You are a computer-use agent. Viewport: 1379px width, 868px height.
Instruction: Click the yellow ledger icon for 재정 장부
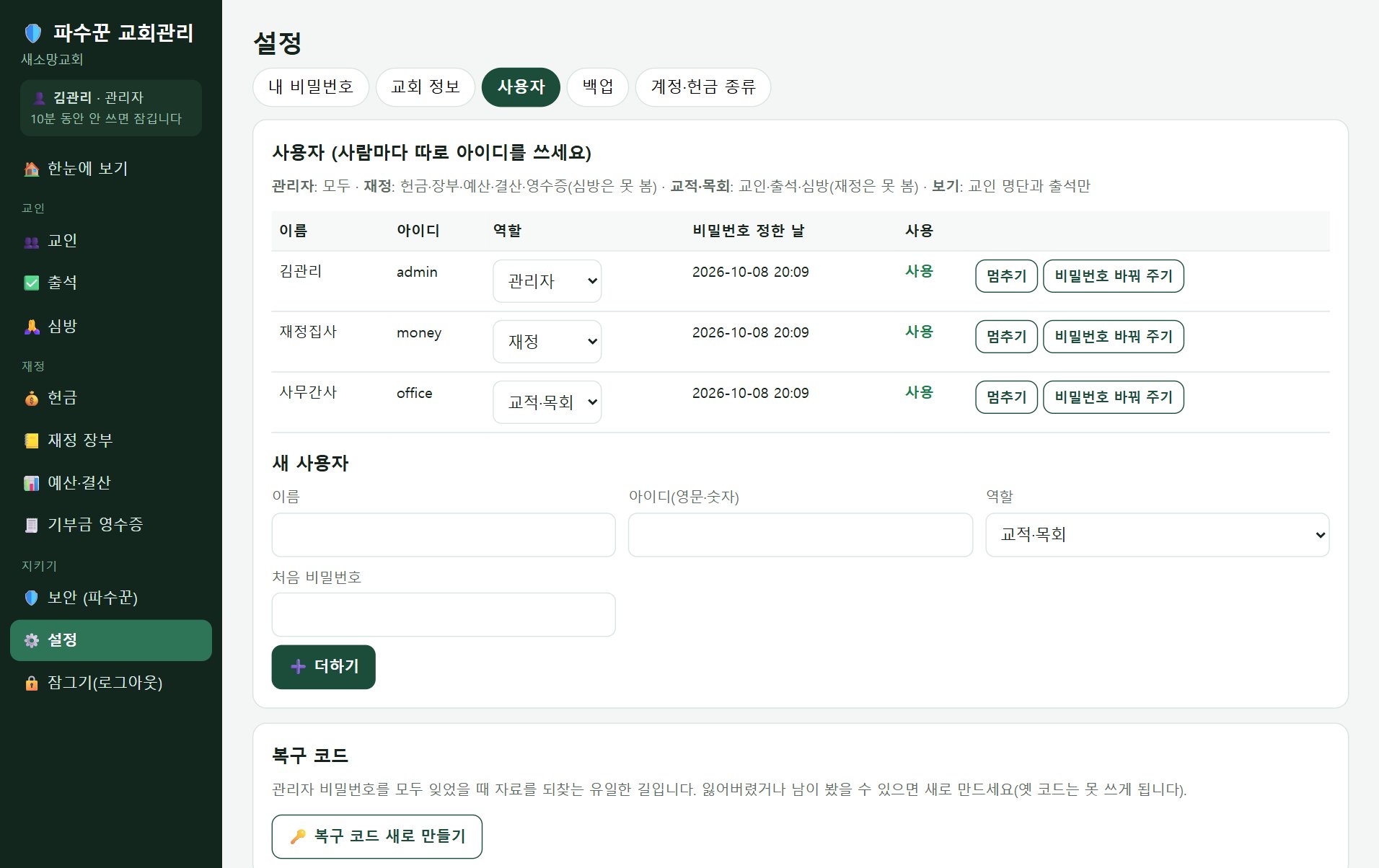click(32, 440)
